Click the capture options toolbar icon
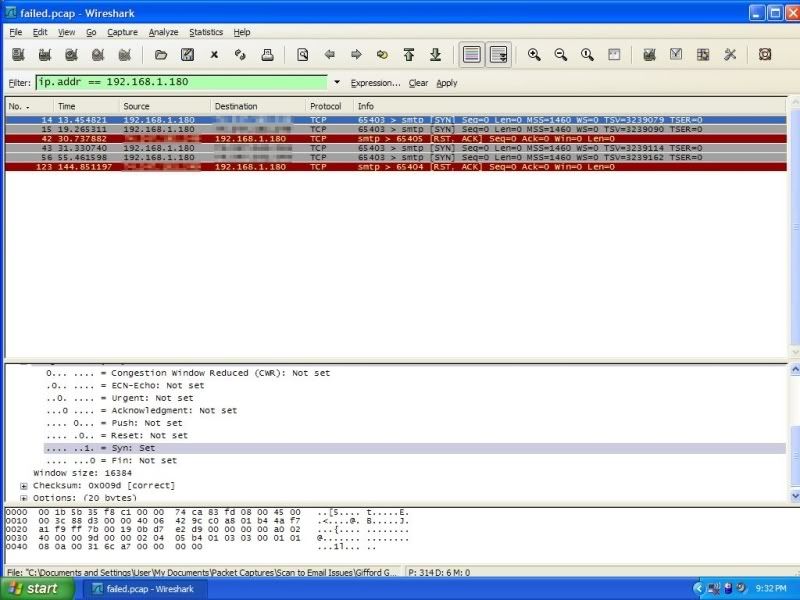Screen dimensions: 800x600 tap(45, 55)
